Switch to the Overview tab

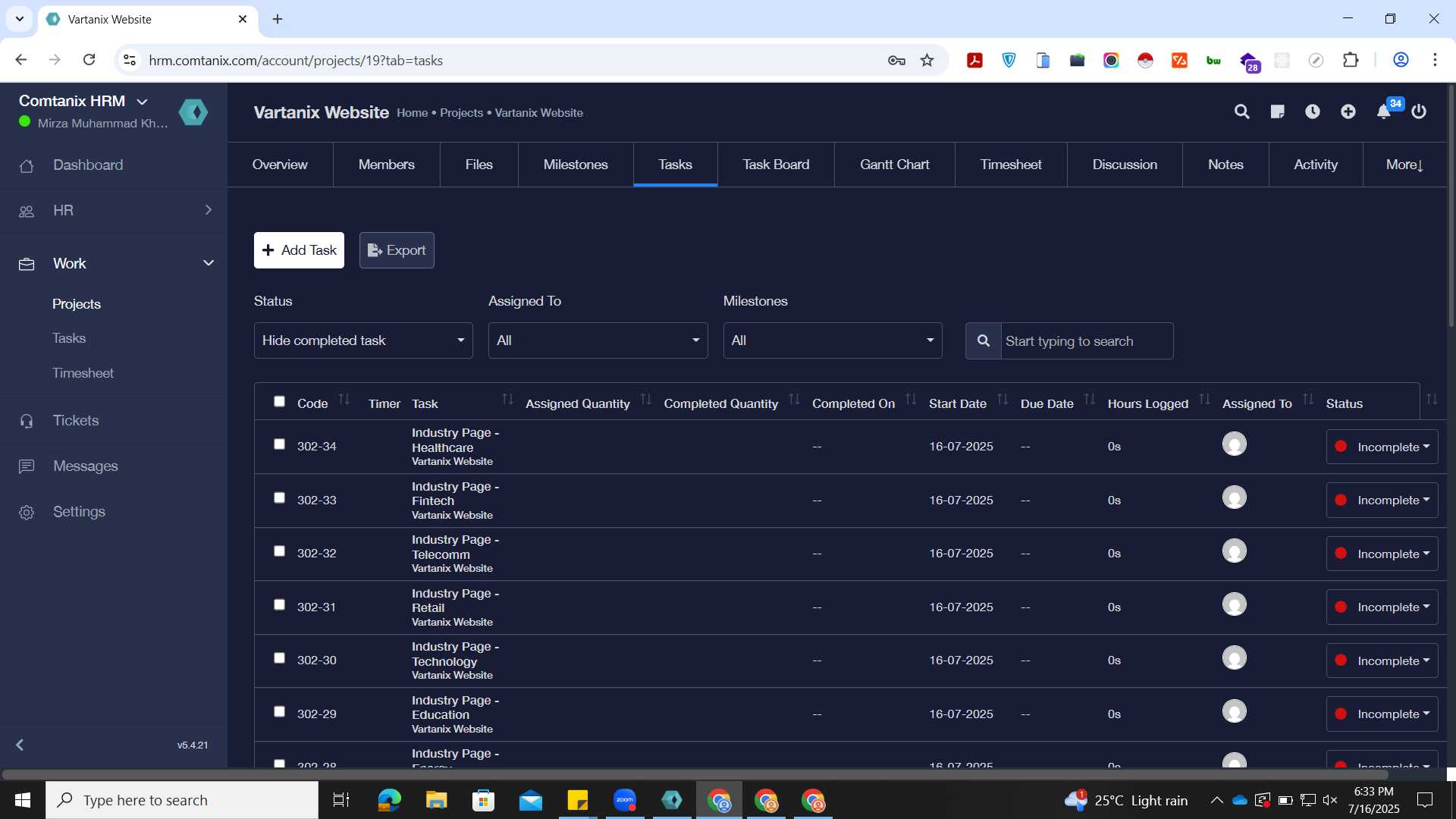coord(280,165)
